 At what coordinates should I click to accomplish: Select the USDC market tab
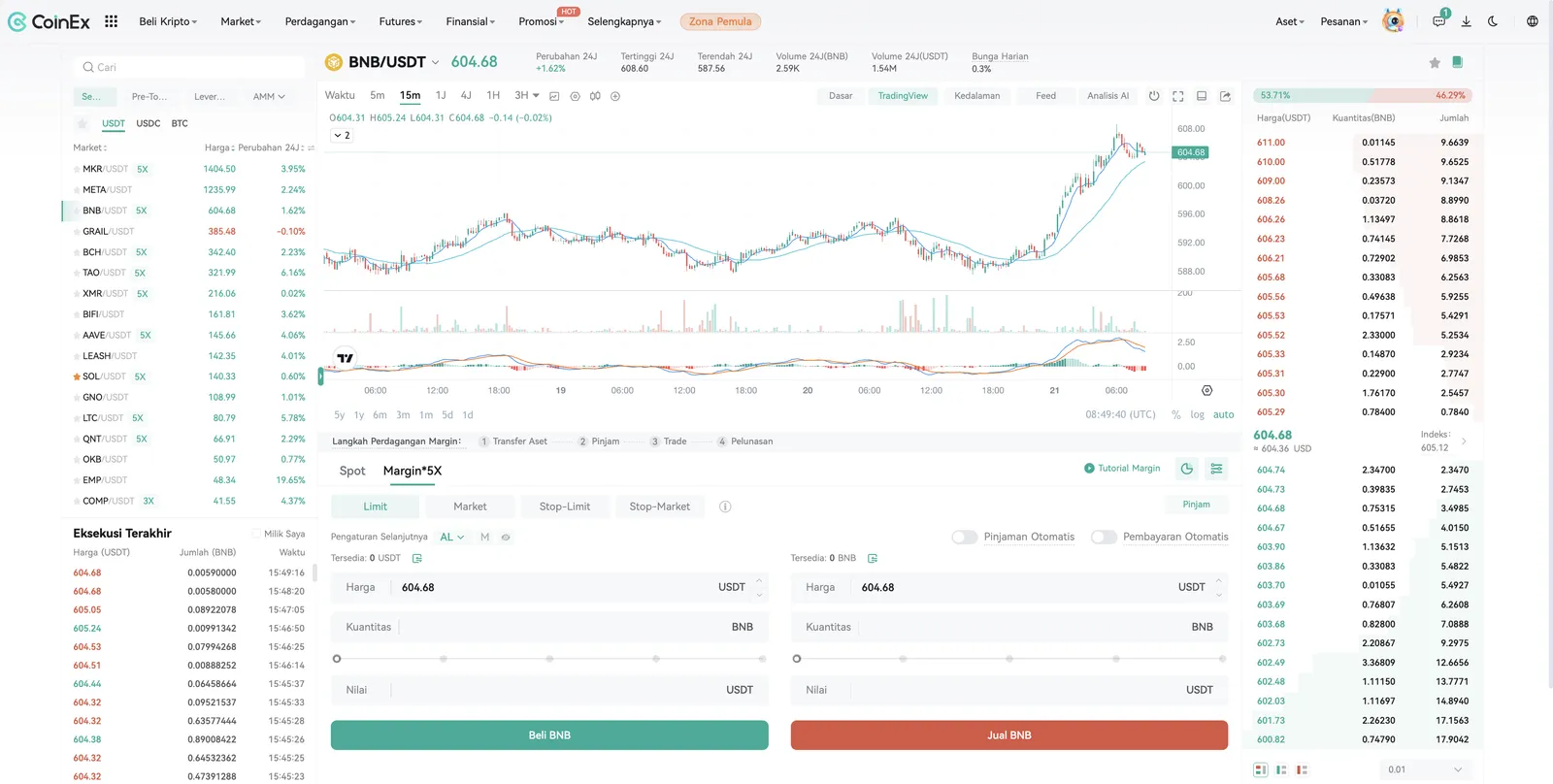[149, 124]
